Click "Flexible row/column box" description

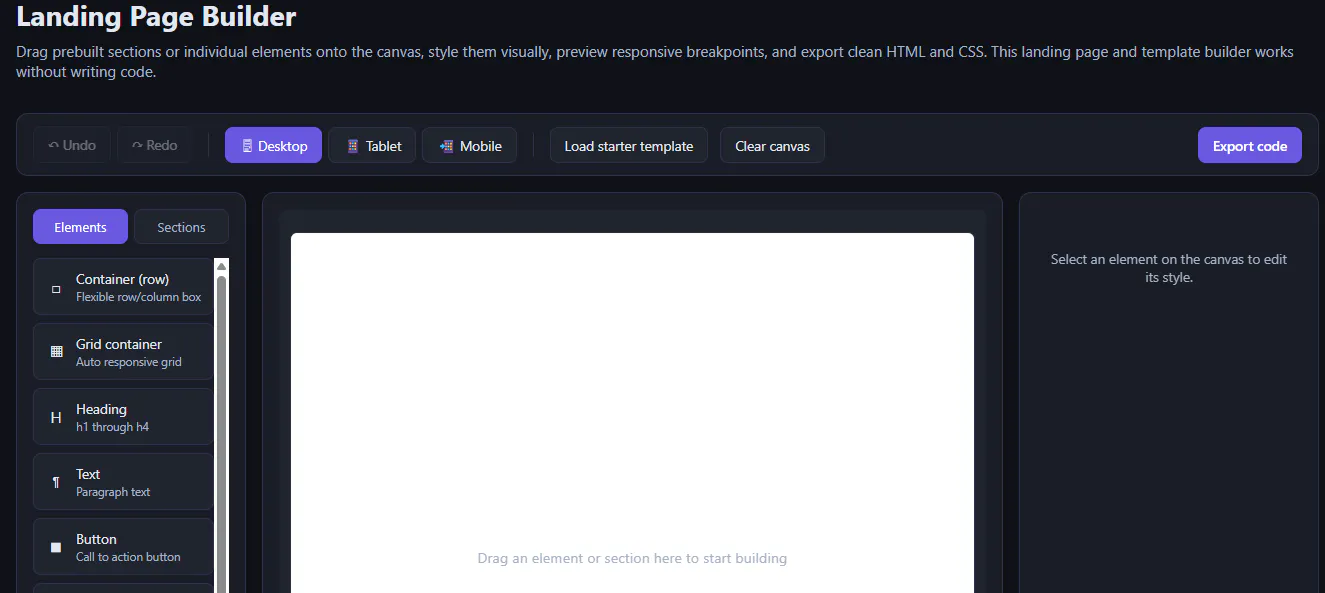point(138,297)
